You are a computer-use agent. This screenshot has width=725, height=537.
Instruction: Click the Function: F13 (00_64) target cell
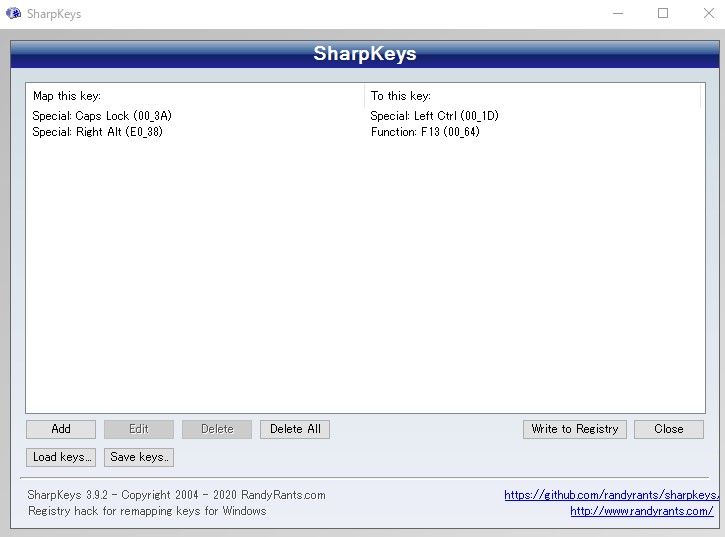(425, 132)
